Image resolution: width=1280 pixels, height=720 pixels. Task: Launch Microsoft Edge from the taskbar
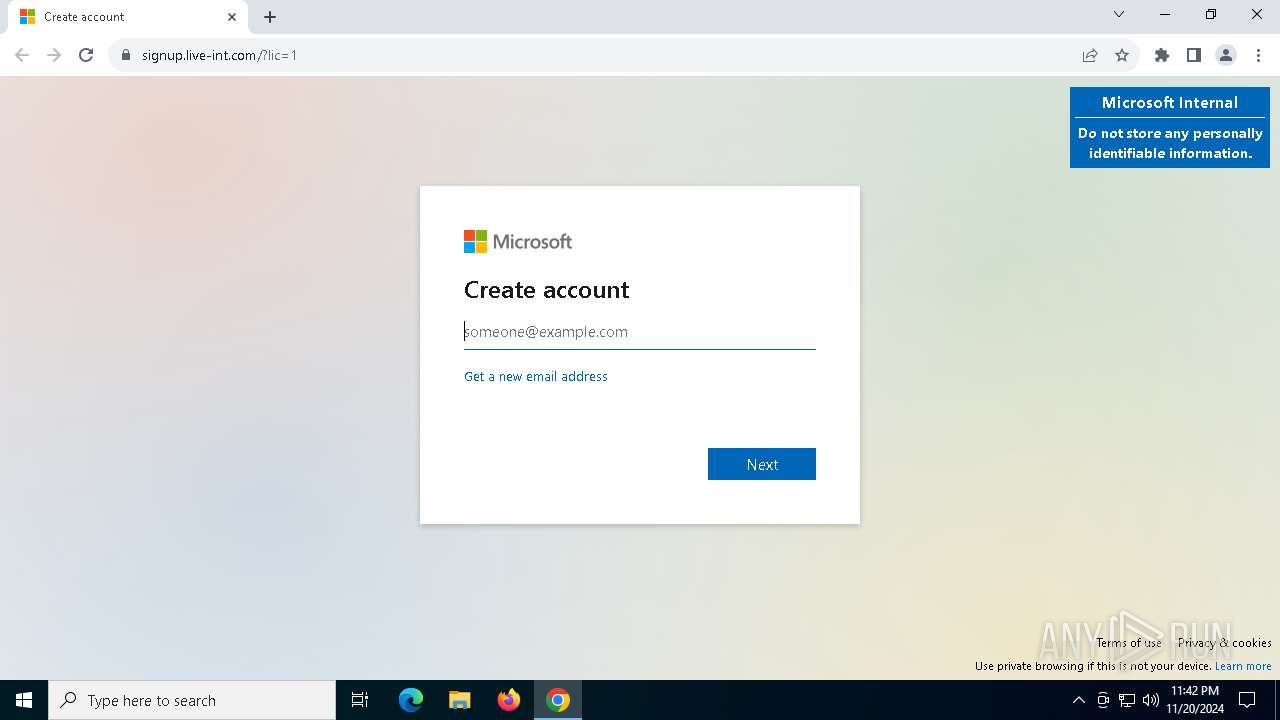[411, 700]
